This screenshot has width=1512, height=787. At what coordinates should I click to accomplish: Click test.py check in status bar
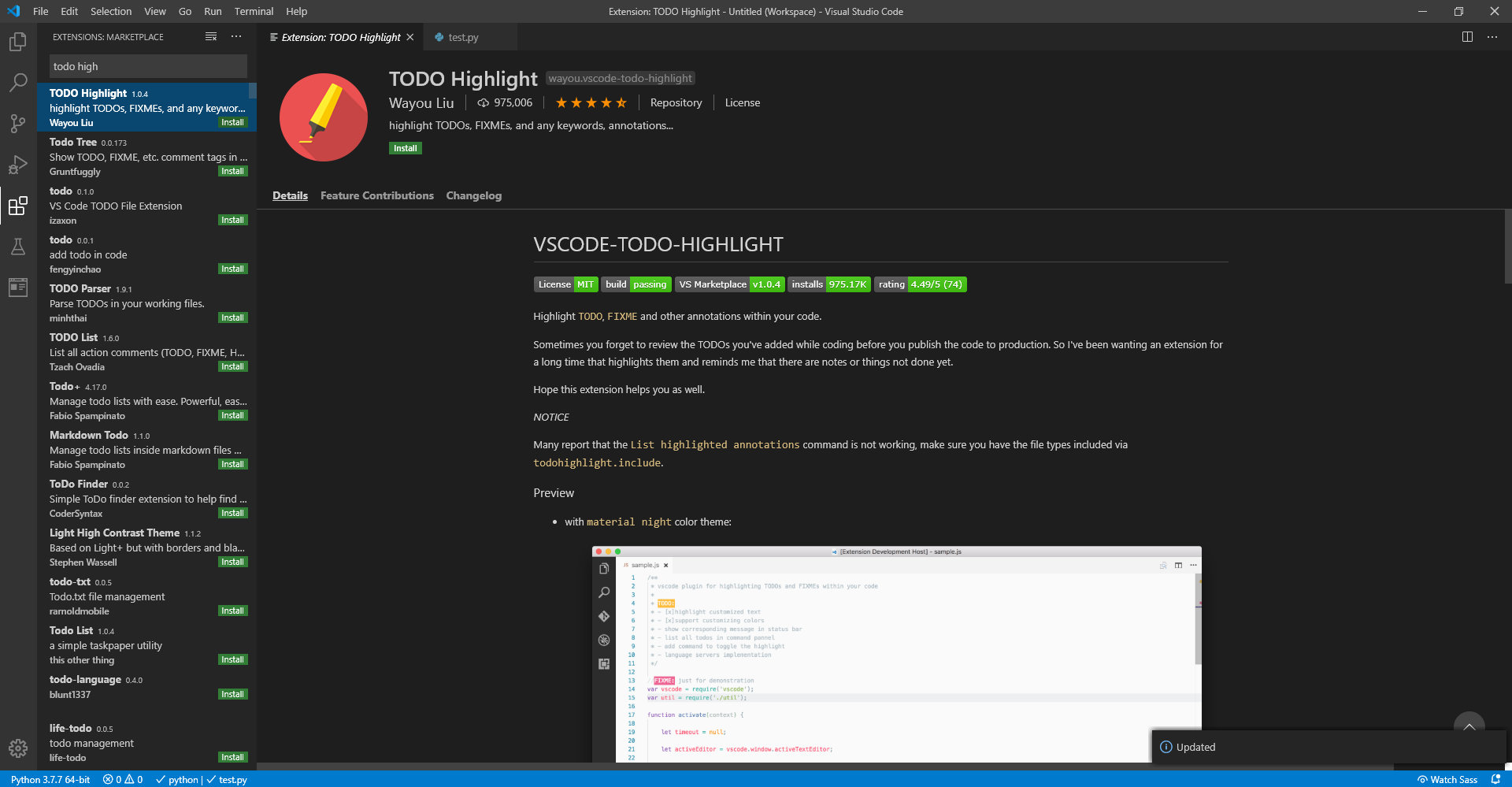pos(227,779)
